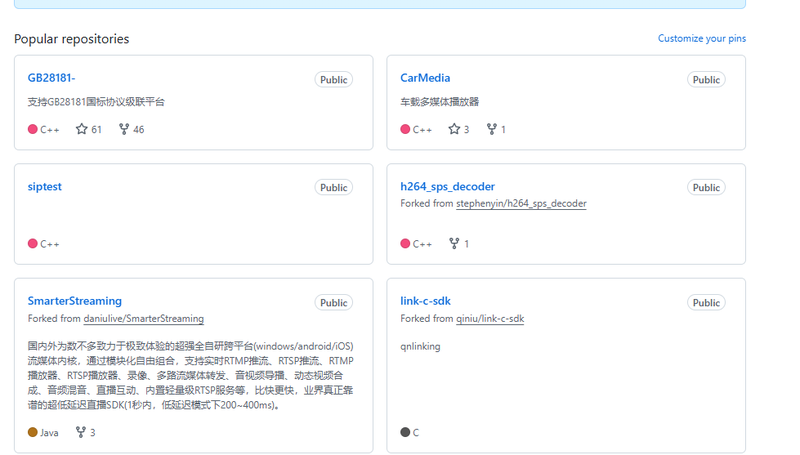The image size is (800, 455).
Task: Click the fork icon on GB28181- card
Action: tap(124, 129)
